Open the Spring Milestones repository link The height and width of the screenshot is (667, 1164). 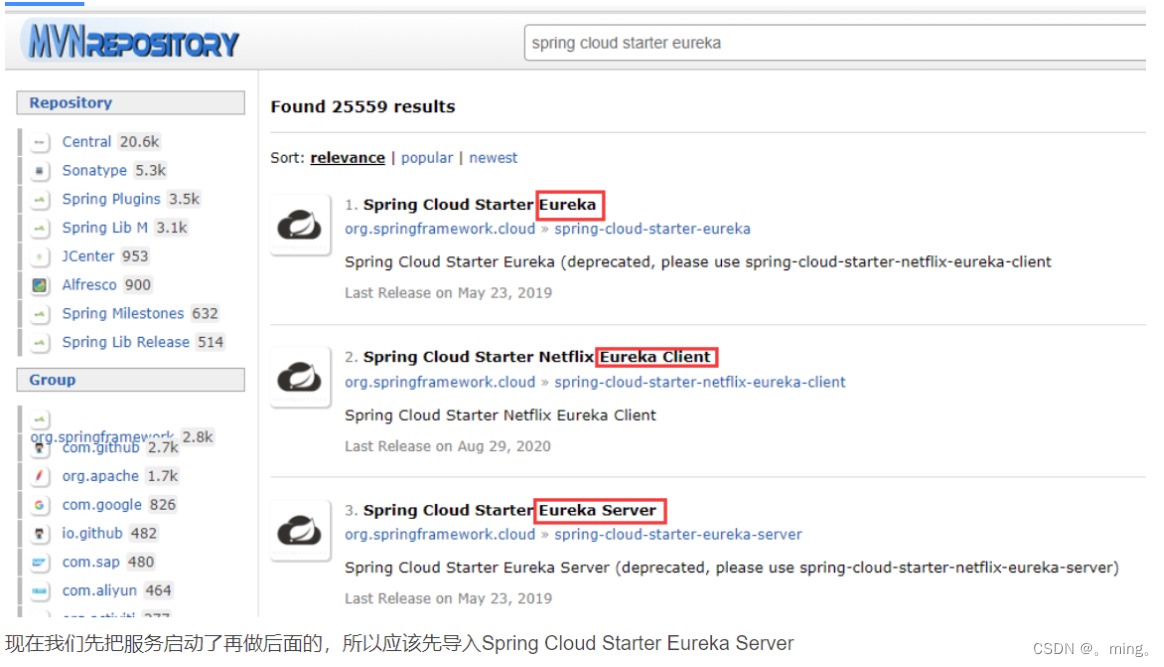click(x=123, y=314)
